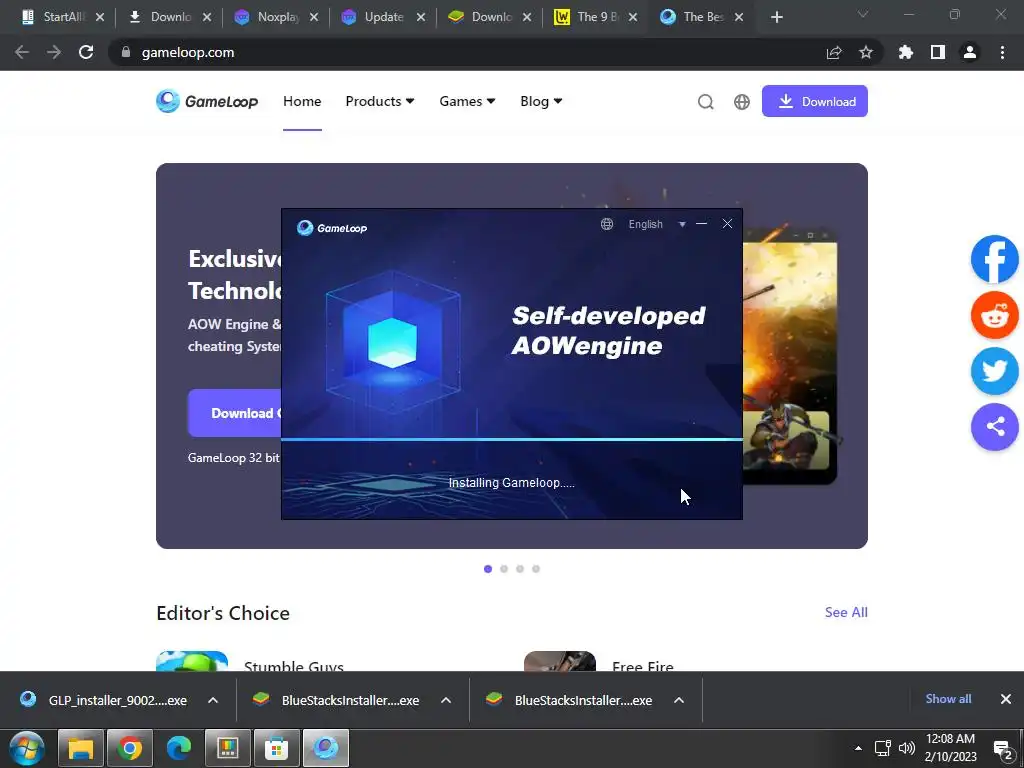Click the purple Download button in header

click(814, 101)
